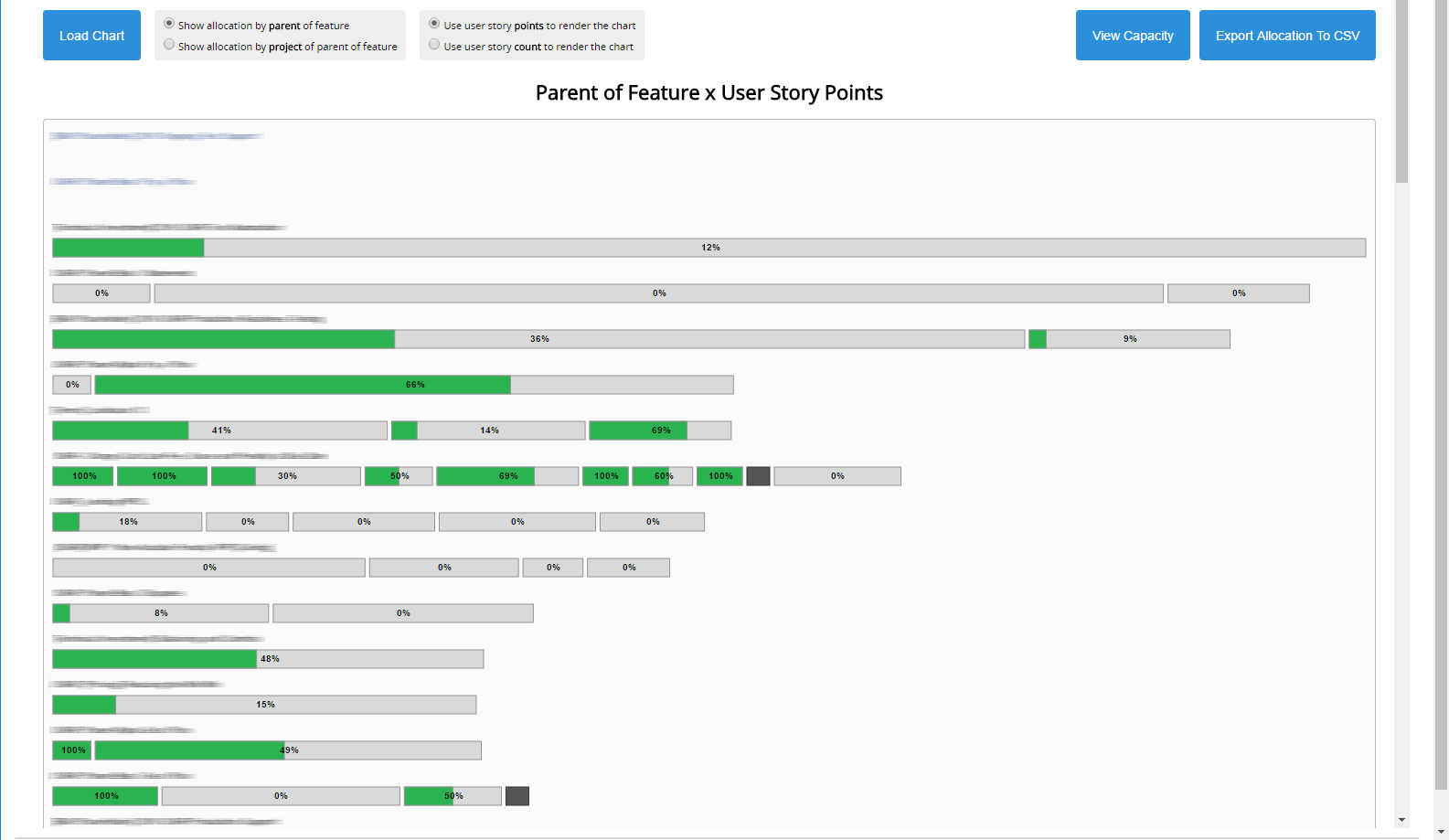
Task: Click the 12% progress bar
Action: (x=709, y=248)
